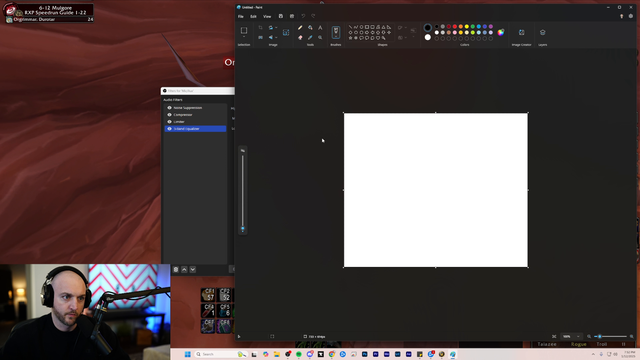Click the Save icon in Paint
This screenshot has width=640, height=360.
280,16
